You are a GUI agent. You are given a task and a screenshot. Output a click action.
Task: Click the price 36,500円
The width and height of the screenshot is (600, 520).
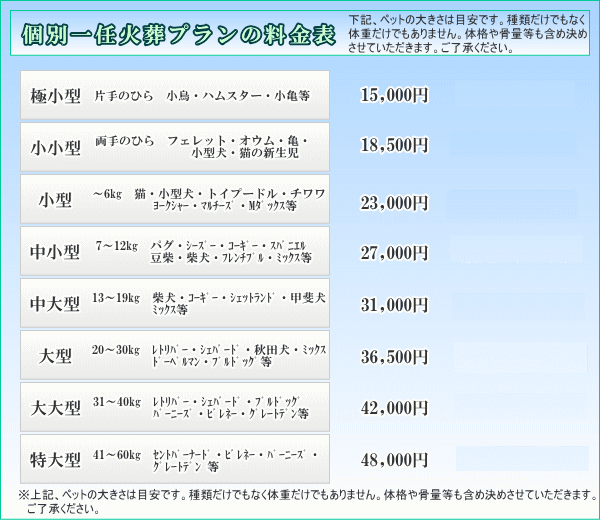click(395, 357)
